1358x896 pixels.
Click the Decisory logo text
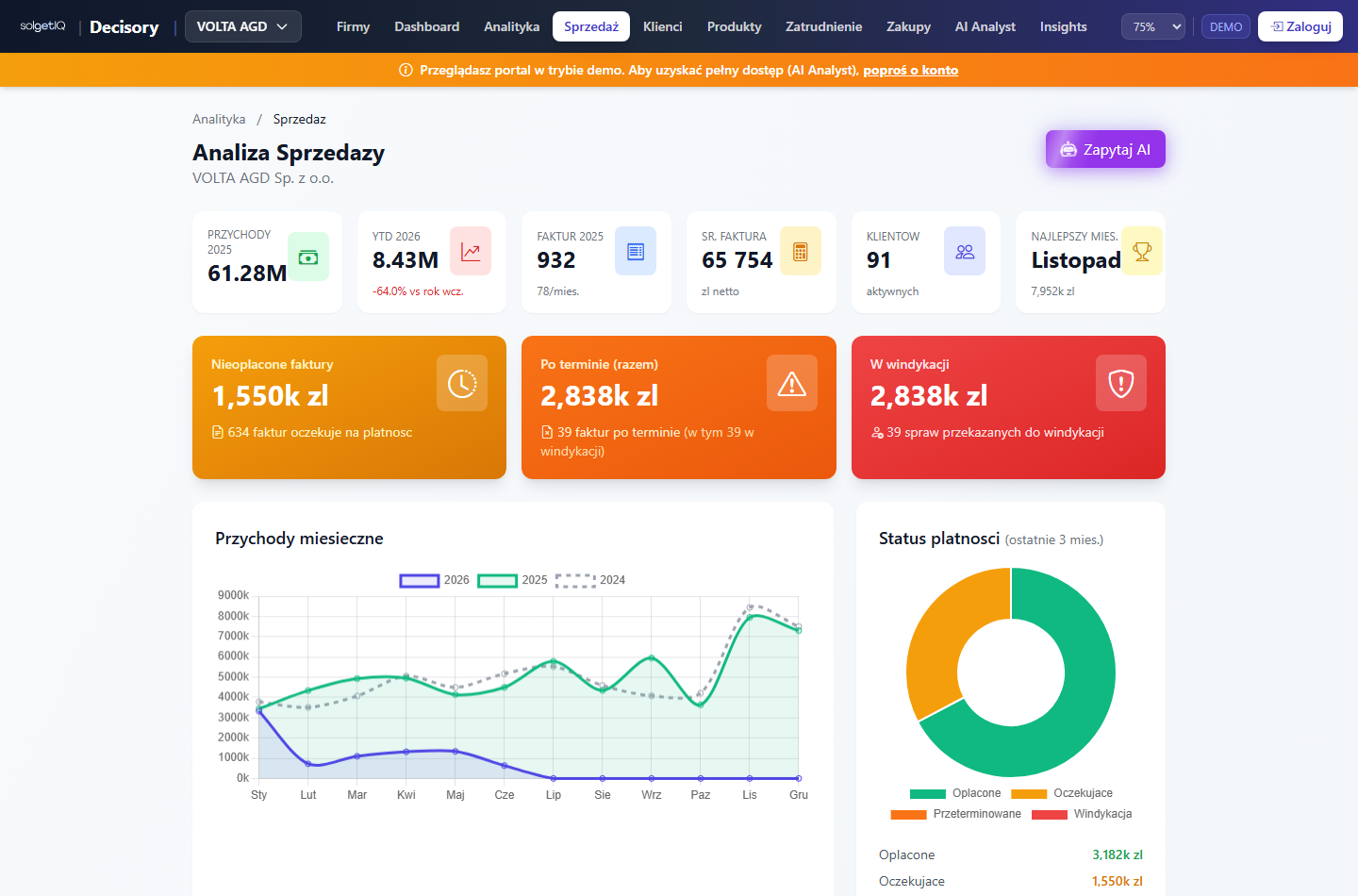pyautogui.click(x=124, y=26)
